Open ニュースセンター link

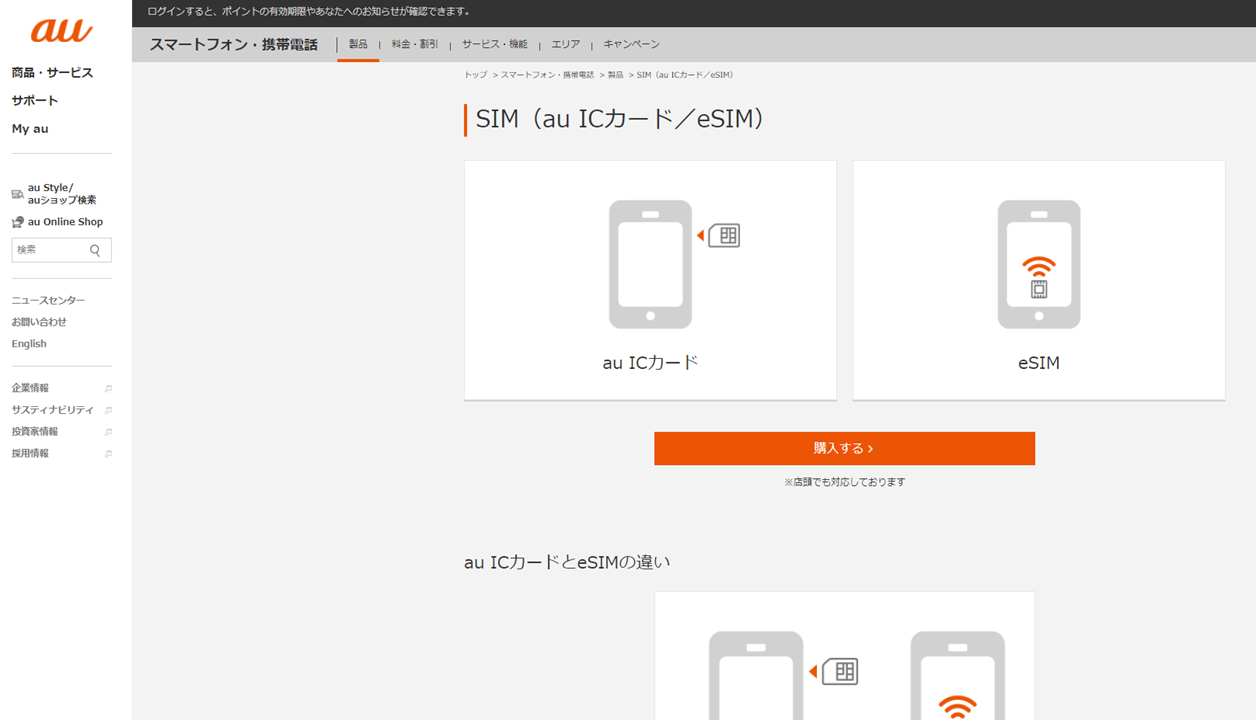click(x=48, y=301)
